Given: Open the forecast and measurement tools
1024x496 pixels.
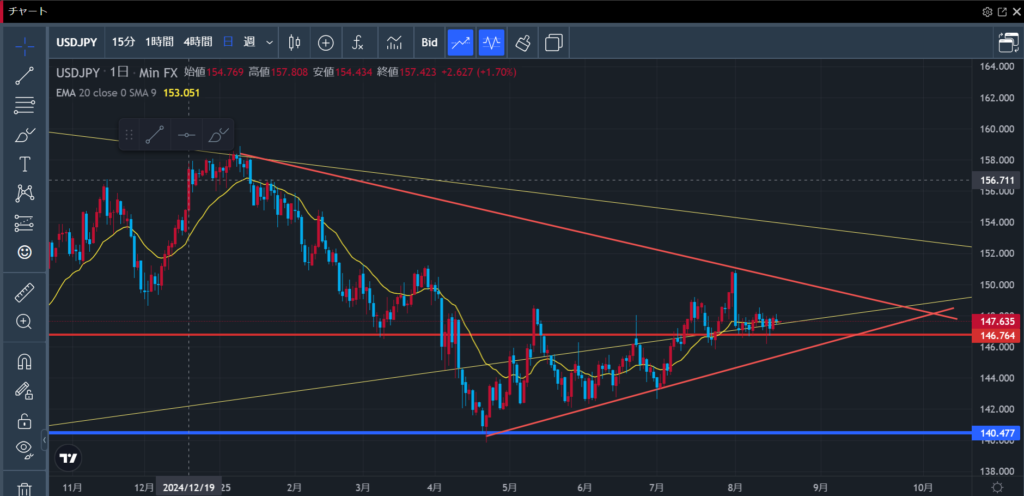Looking at the screenshot, I should pyautogui.click(x=25, y=223).
